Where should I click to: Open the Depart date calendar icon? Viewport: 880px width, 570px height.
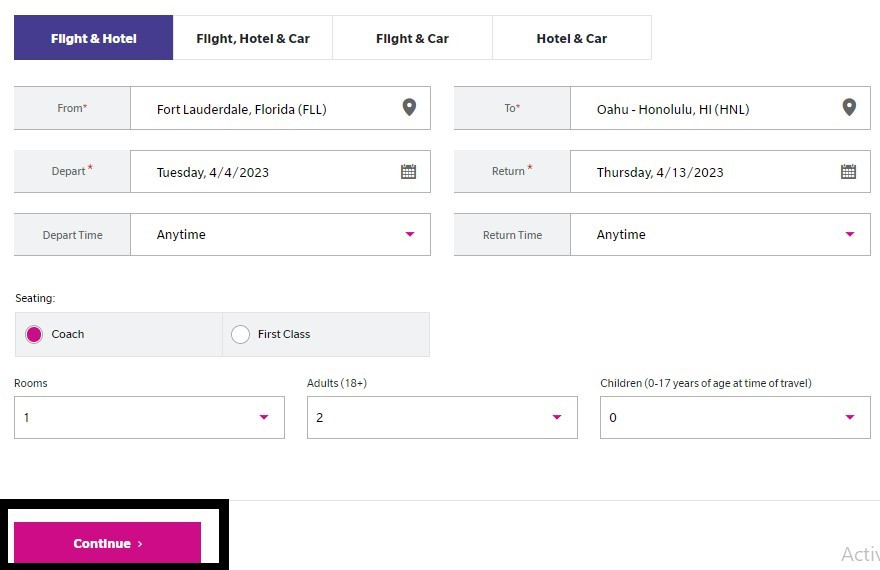point(409,171)
